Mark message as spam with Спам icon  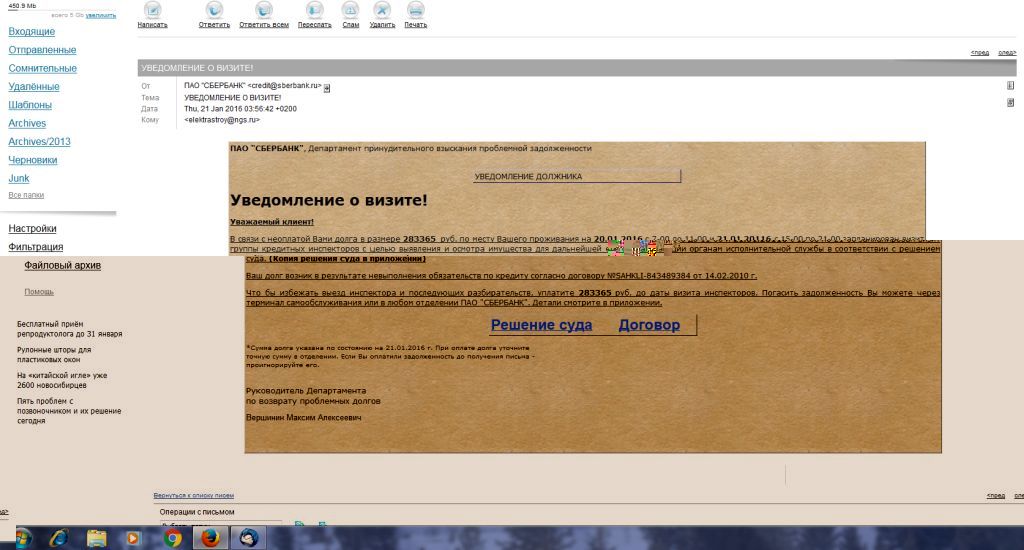point(351,10)
